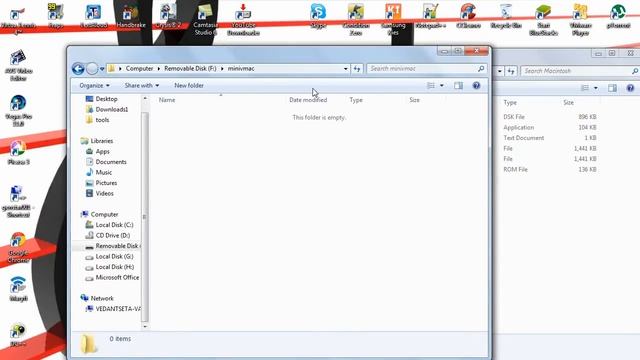This screenshot has height=360, width=640.
Task: Click navigation pane scrollbar up arrow
Action: (145, 98)
